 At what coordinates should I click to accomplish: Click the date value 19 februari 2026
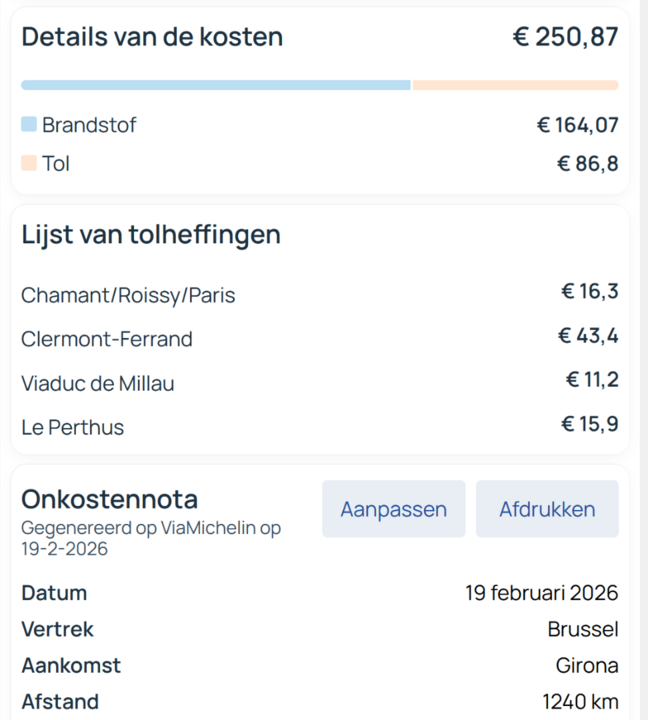541,592
